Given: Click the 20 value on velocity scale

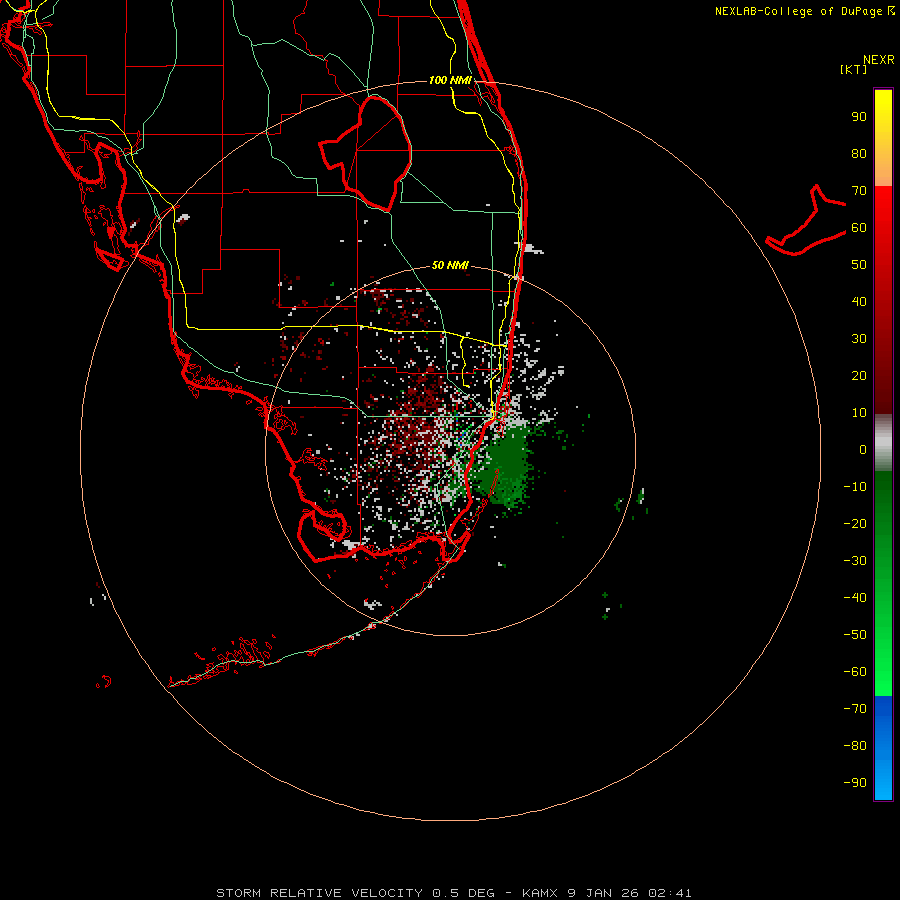Looking at the screenshot, I should (x=859, y=376).
